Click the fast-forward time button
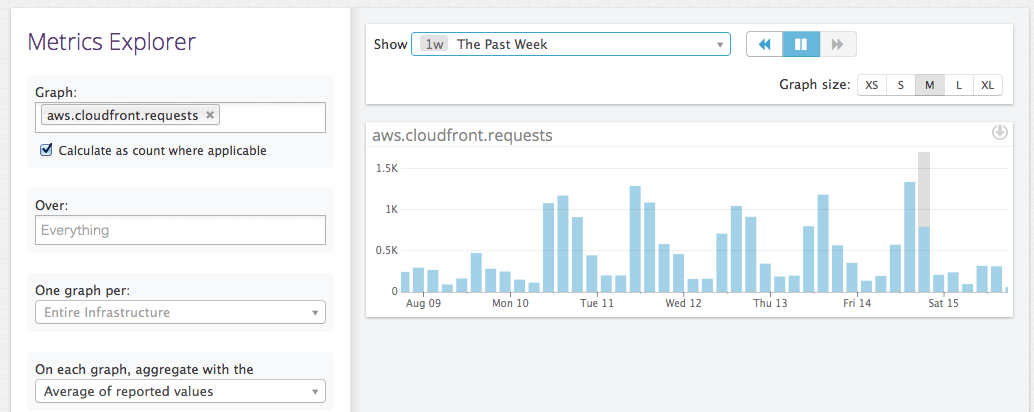Viewport: 1034px width, 412px height. (x=838, y=44)
